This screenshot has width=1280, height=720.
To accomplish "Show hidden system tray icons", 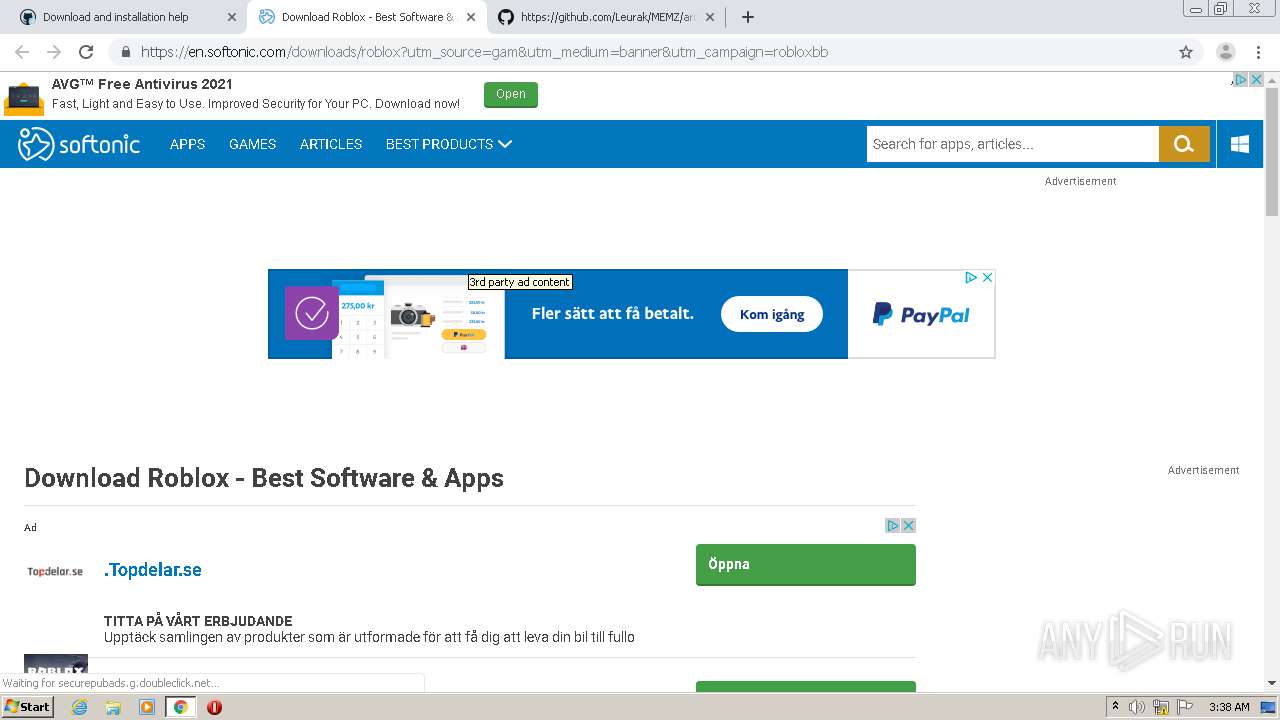I will pos(1115,707).
